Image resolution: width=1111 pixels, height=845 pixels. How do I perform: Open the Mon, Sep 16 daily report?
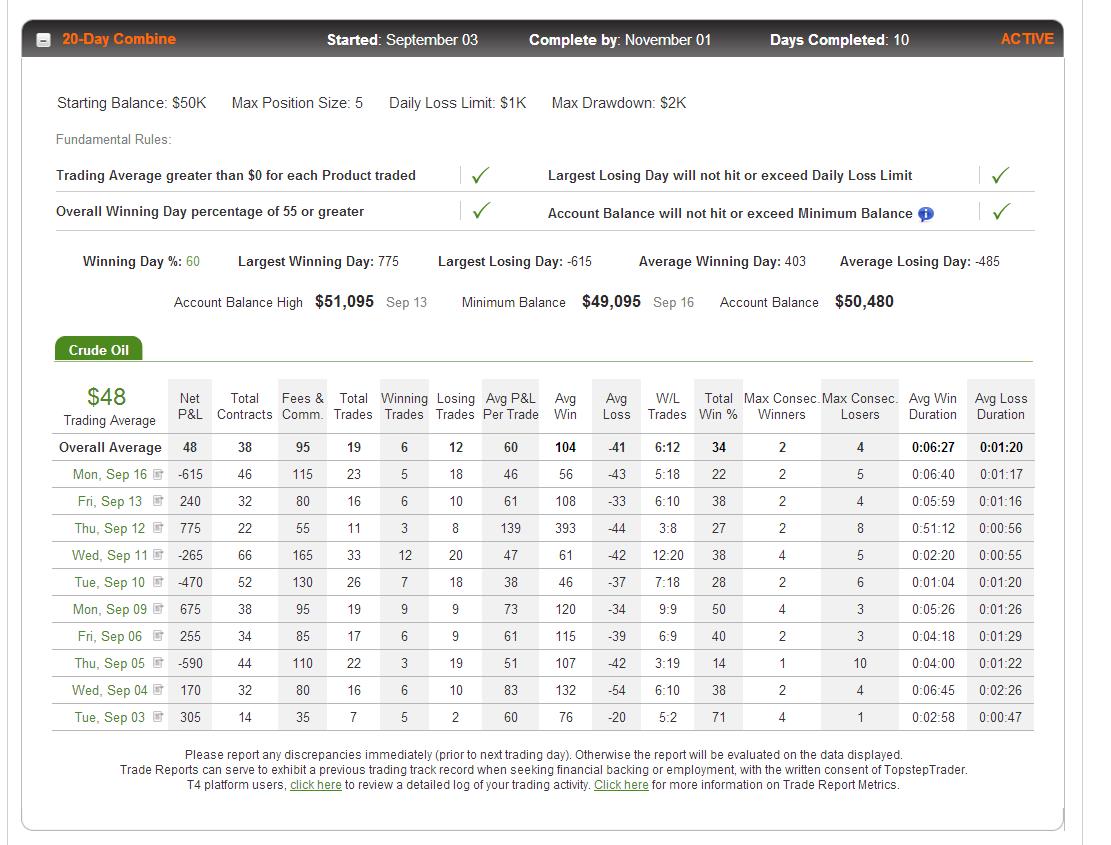pyautogui.click(x=110, y=475)
